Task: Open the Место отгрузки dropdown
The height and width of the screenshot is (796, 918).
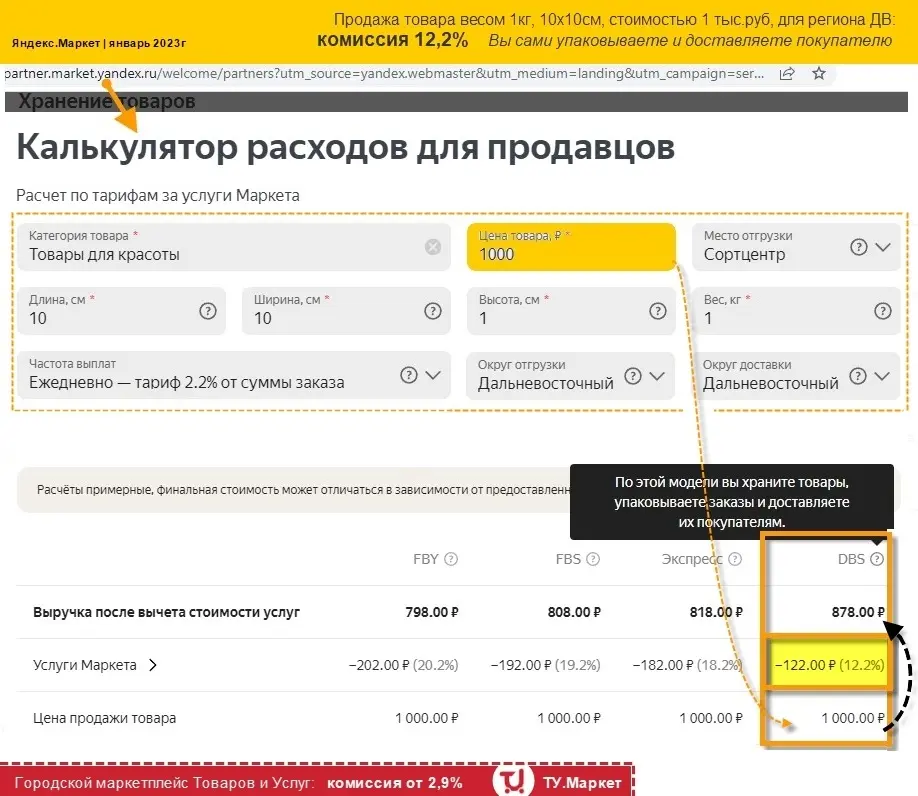Action: tap(882, 247)
